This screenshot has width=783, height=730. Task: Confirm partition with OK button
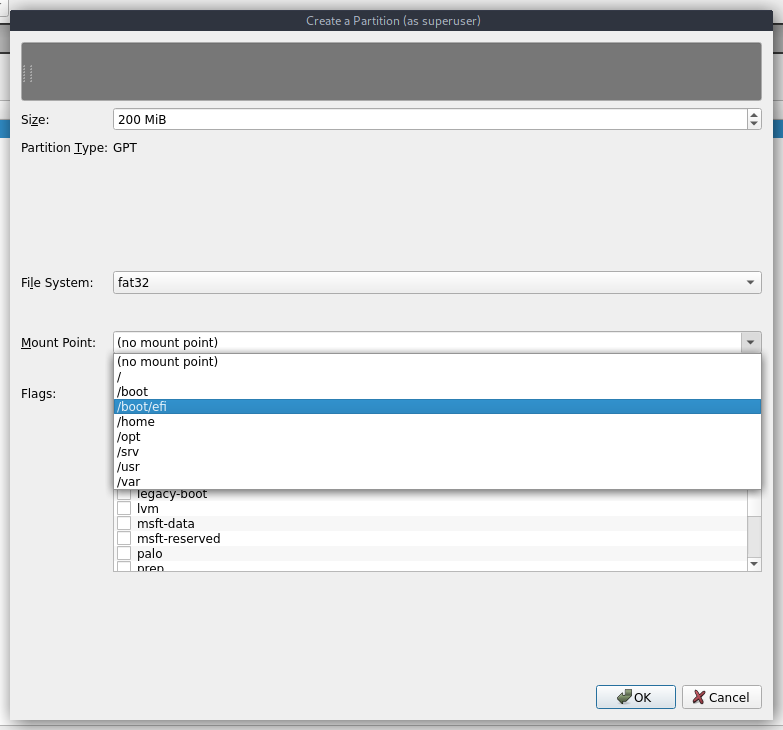(635, 697)
